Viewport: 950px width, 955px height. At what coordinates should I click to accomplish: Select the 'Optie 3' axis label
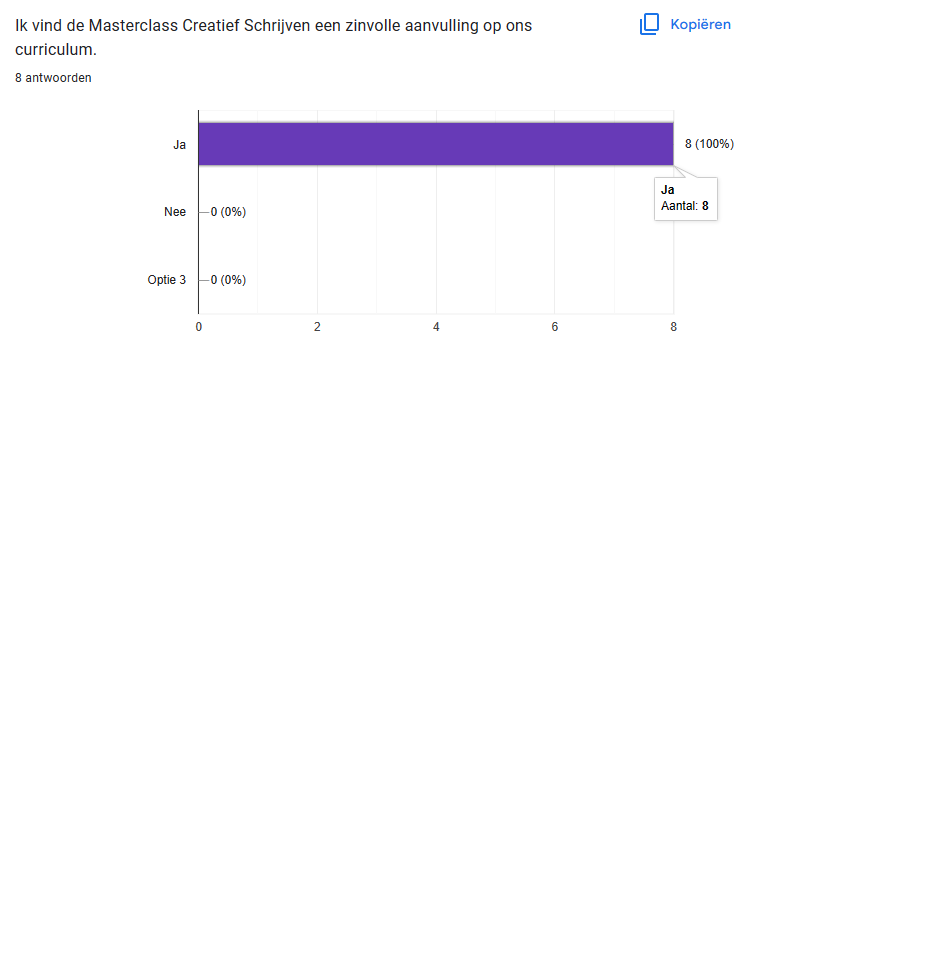pos(167,280)
